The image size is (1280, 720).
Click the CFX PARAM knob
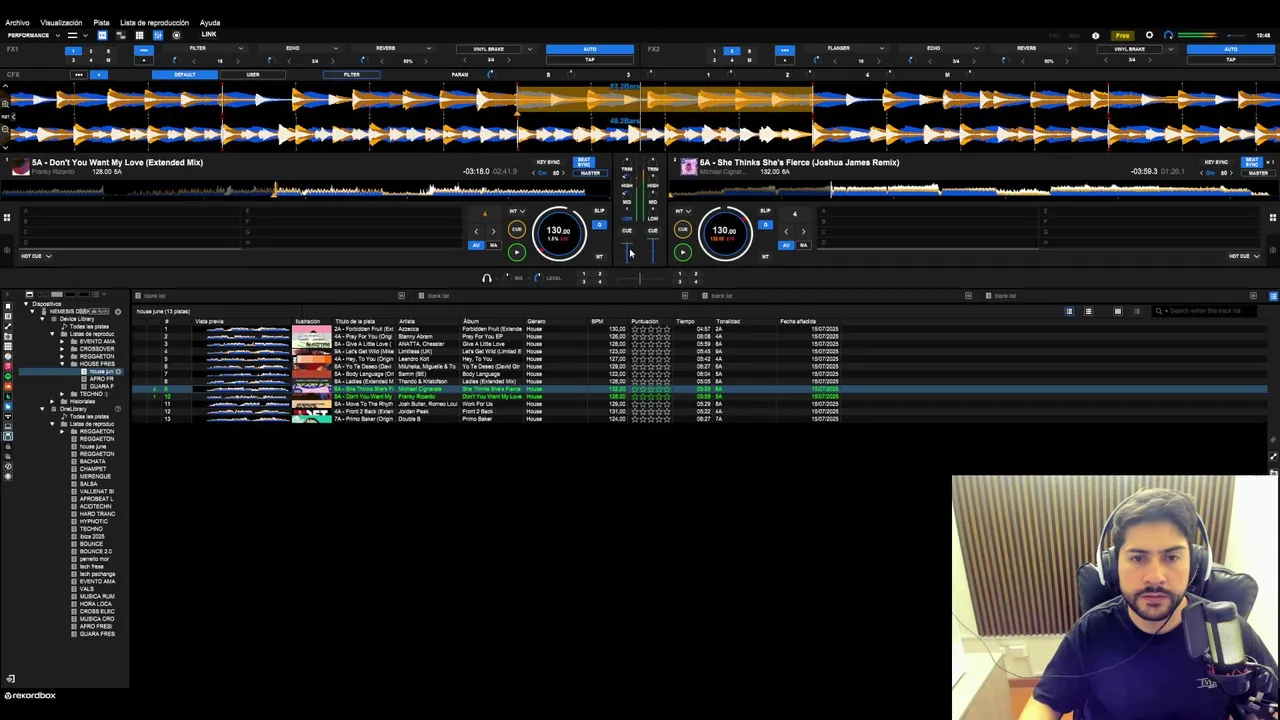pyautogui.click(x=489, y=75)
